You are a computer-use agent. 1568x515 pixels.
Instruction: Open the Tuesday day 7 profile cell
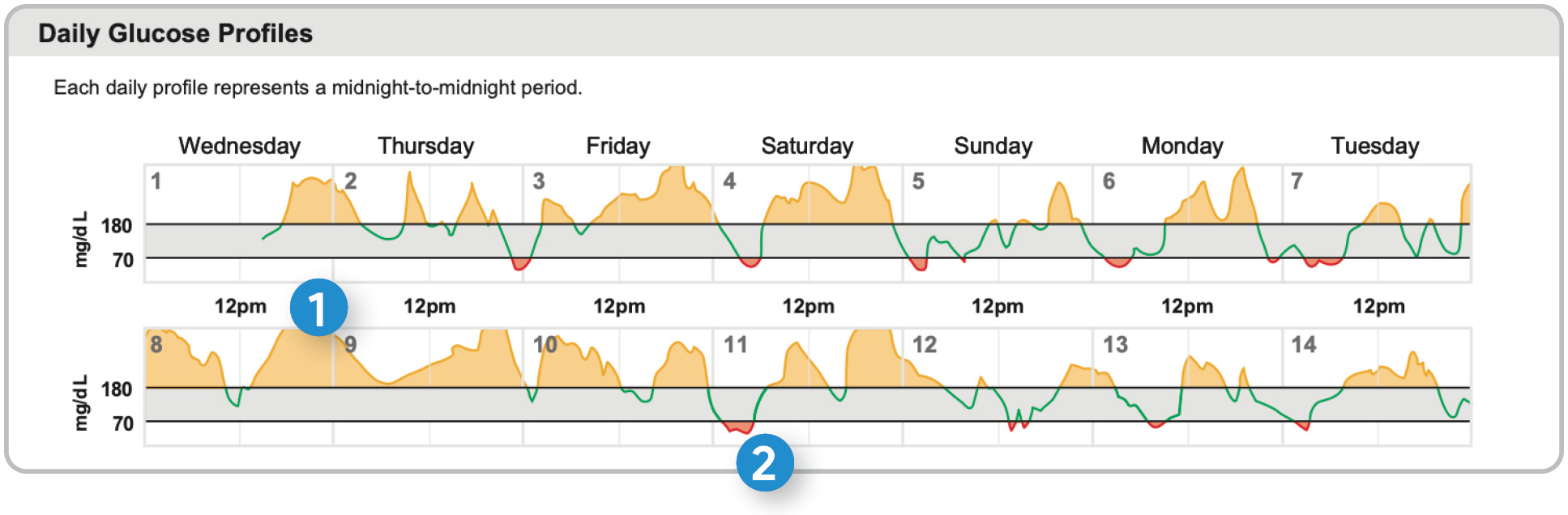[x=1377, y=223]
